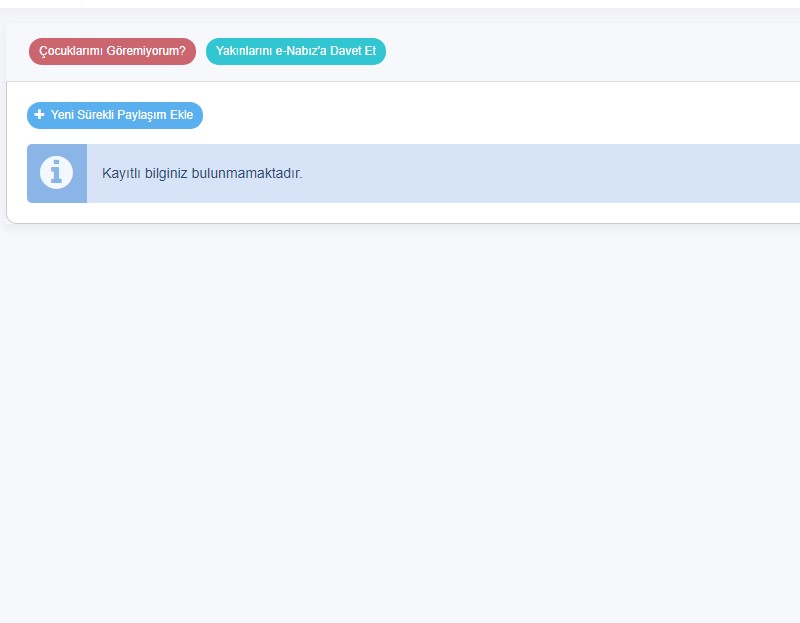Click the info icon in the notice banner

[x=57, y=173]
